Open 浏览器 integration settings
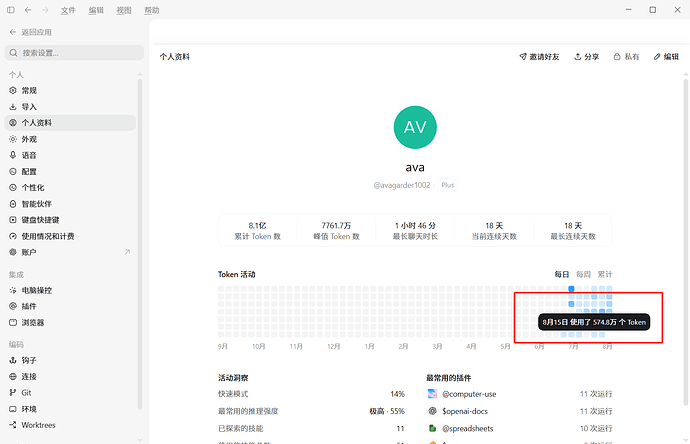690x444 pixels. coord(70,323)
